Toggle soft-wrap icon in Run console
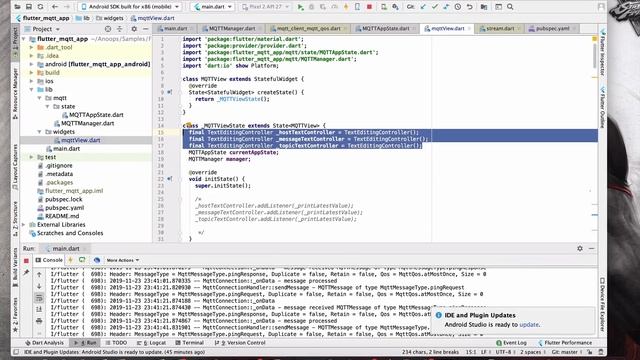The image size is (640, 360). (39, 298)
